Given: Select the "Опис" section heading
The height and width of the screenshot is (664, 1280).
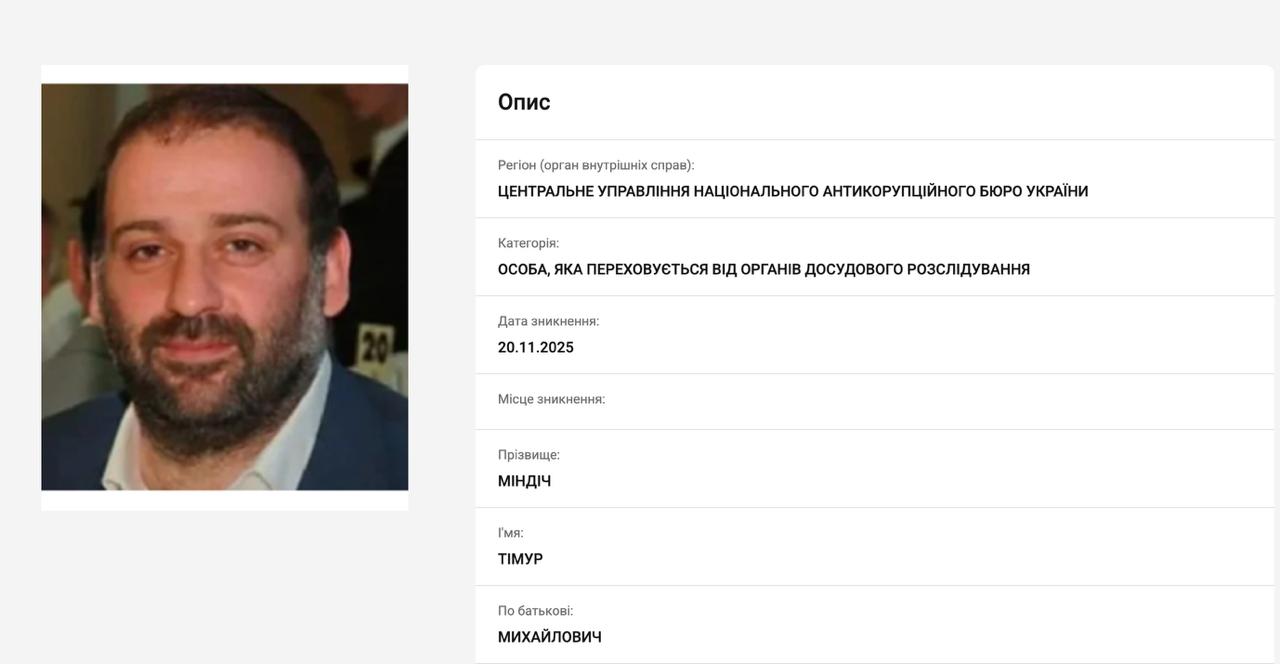Looking at the screenshot, I should pyautogui.click(x=523, y=102).
